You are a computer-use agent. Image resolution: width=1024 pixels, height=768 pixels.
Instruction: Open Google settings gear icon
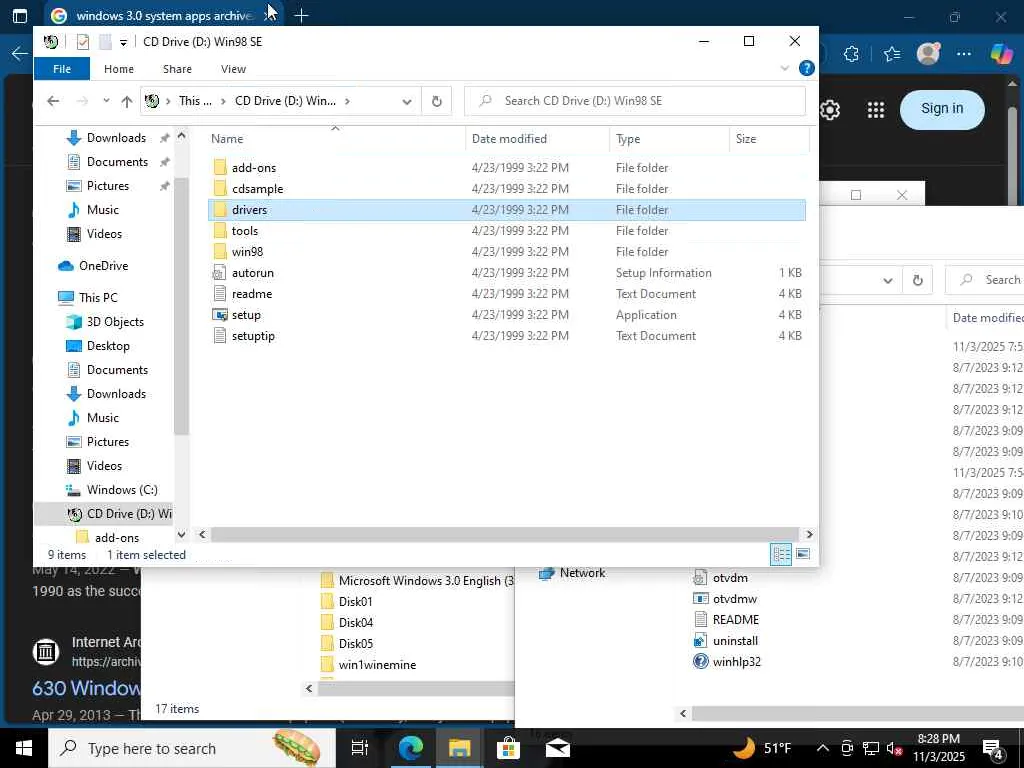click(x=829, y=110)
